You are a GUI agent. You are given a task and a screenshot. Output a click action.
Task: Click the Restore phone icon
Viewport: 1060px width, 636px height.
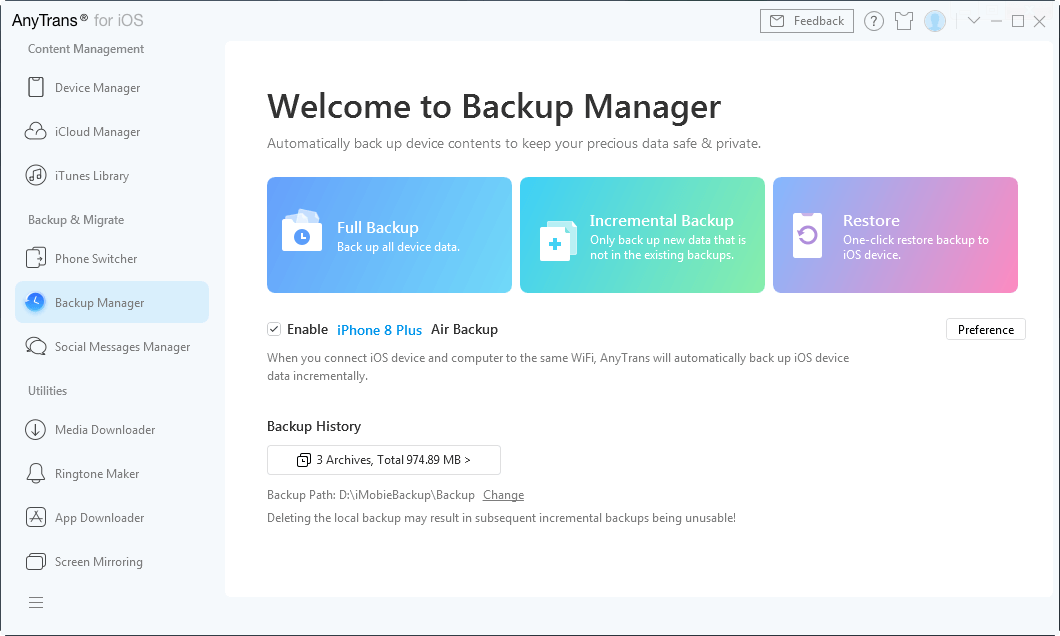(x=807, y=235)
